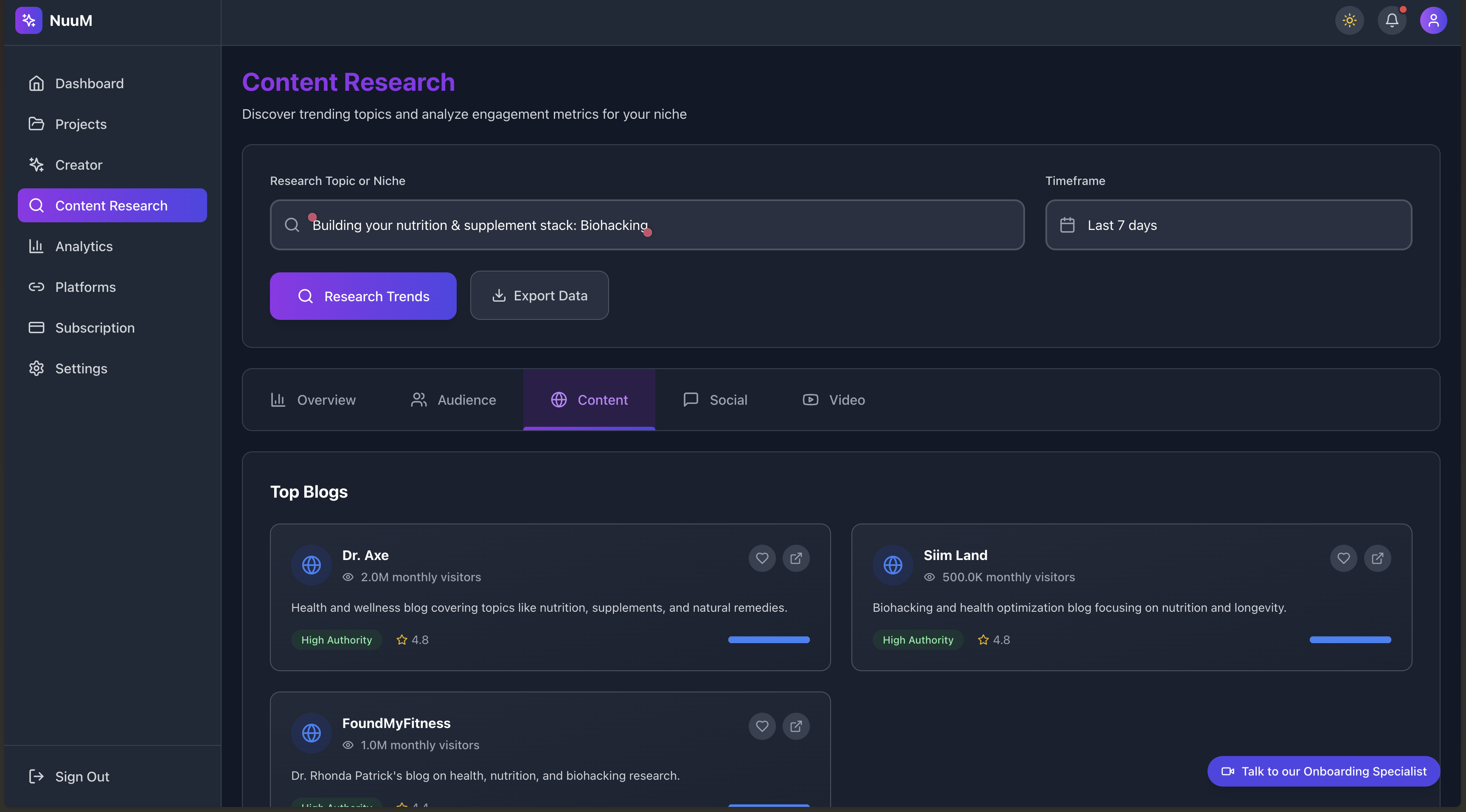Toggle light mode with the sun icon

coord(1349,20)
